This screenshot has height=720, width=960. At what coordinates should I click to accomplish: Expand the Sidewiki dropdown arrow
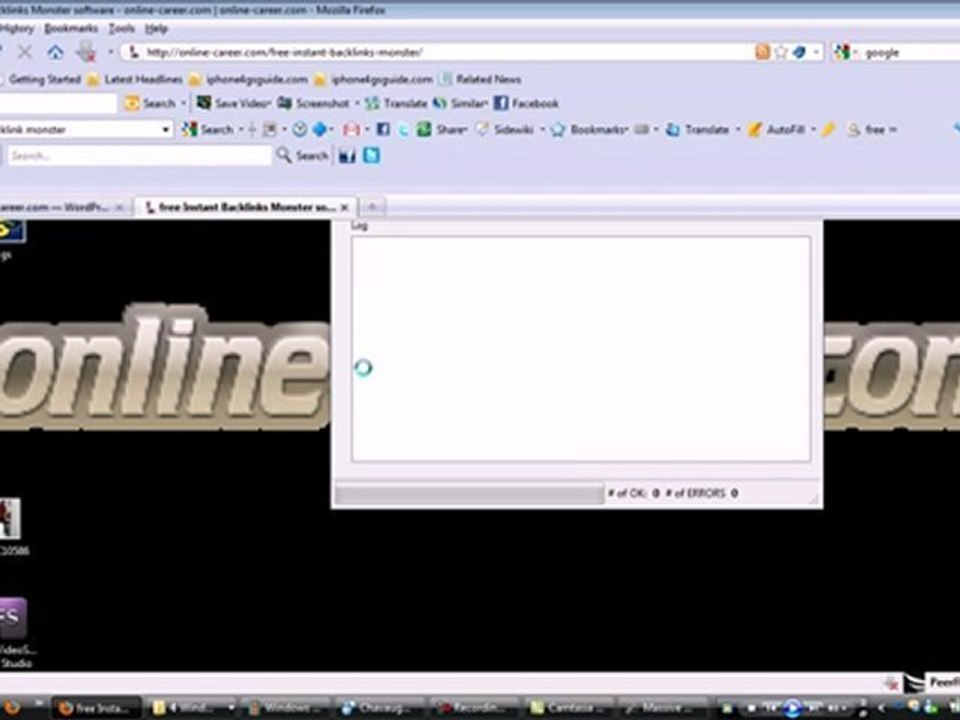point(542,129)
